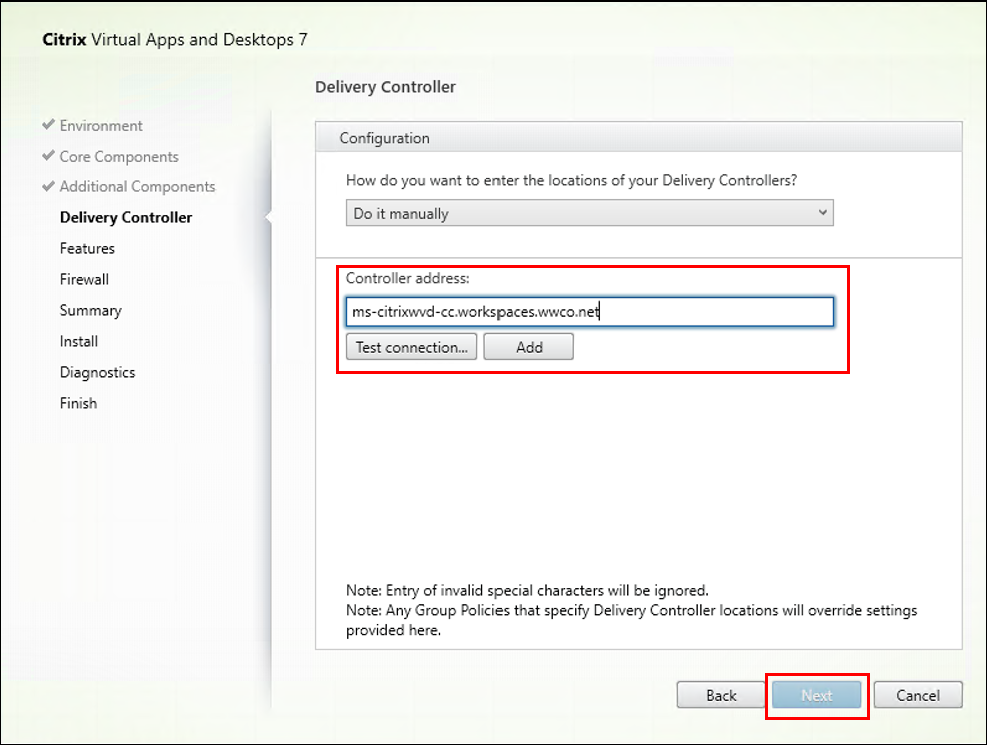987x745 pixels.
Task: Click the checkmark icon beside Environment
Action: [x=48, y=125]
